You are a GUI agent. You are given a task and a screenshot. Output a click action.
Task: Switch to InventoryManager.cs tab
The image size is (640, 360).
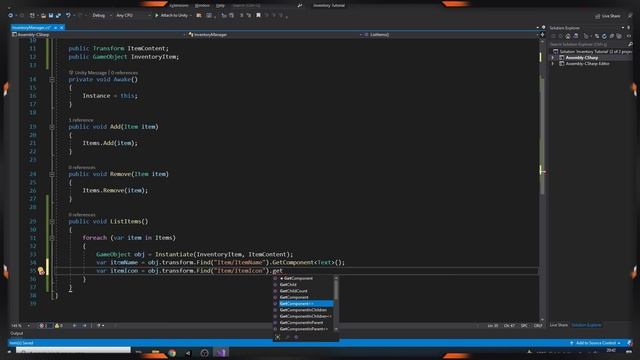point(31,28)
